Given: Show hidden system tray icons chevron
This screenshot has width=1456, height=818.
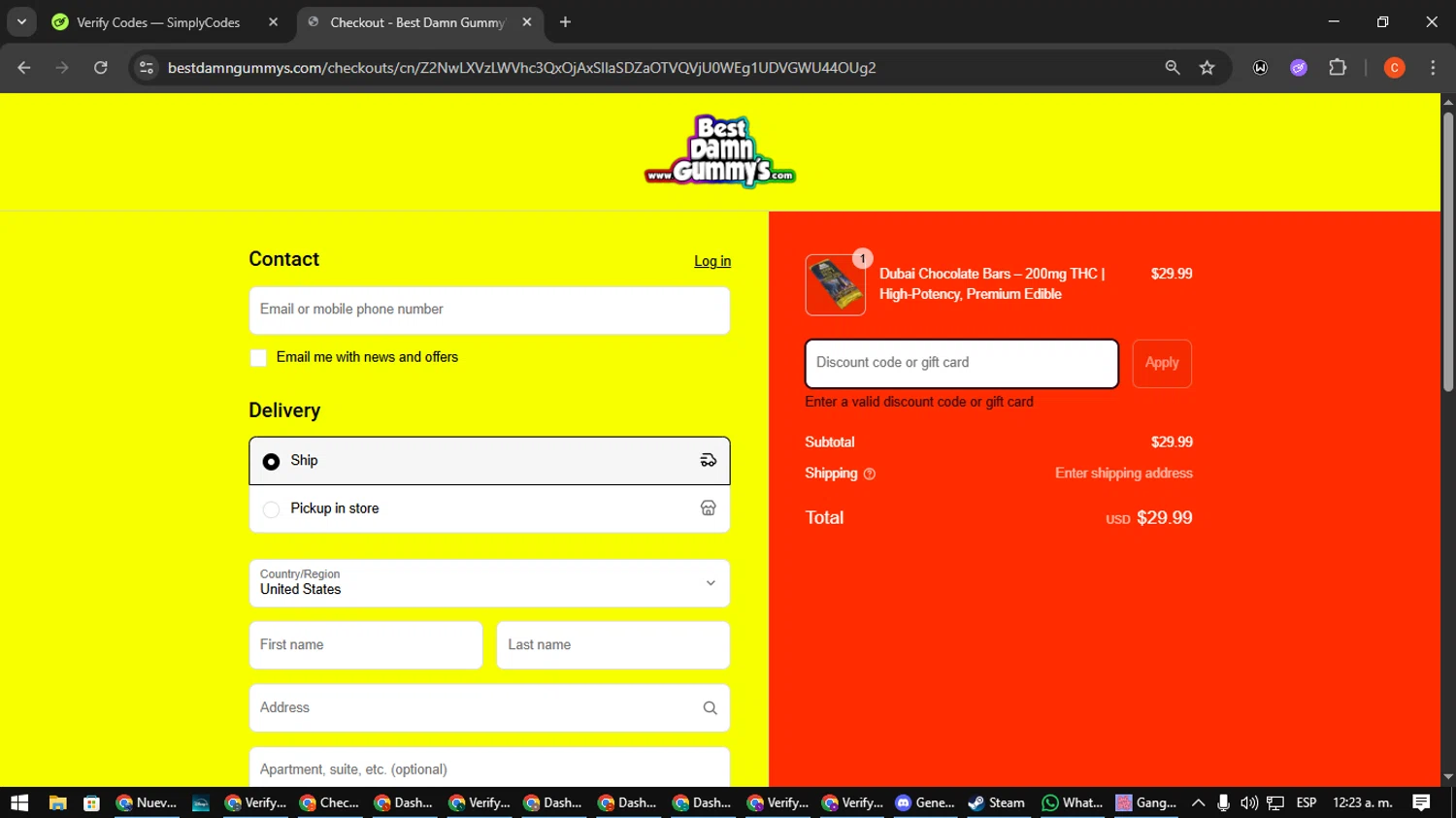Looking at the screenshot, I should (1198, 802).
